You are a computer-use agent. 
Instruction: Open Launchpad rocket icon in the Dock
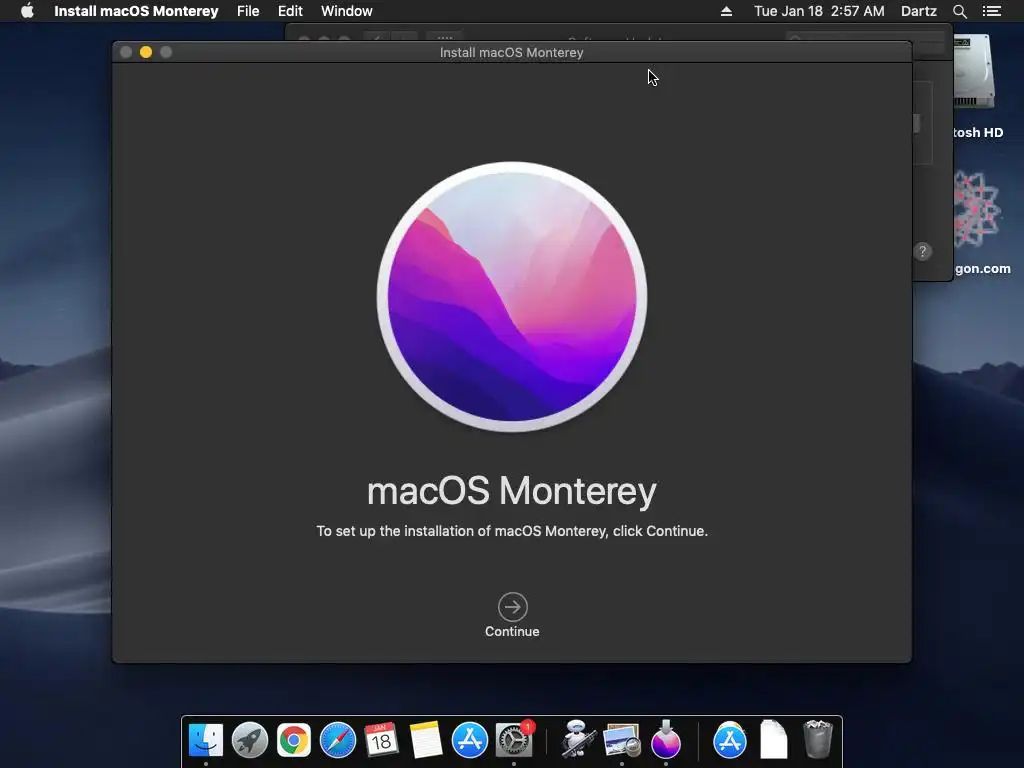[249, 741]
